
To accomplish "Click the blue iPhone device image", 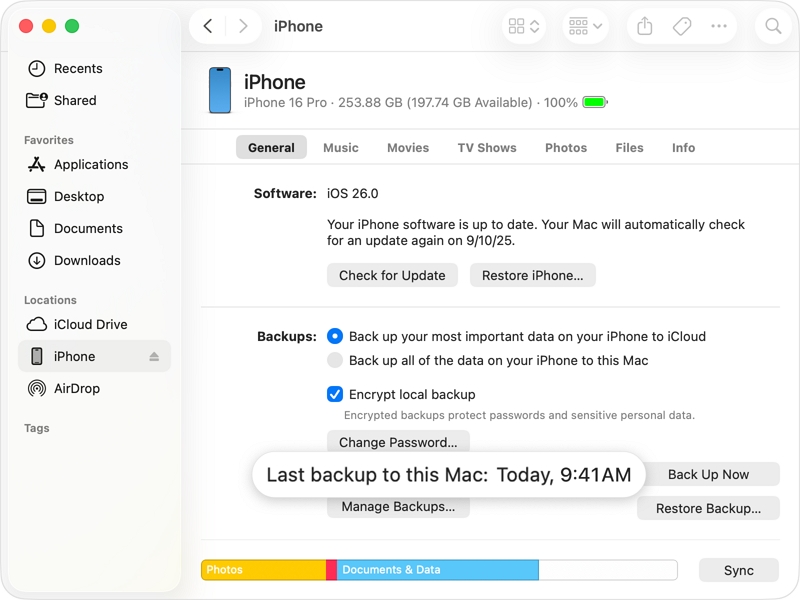I will point(220,90).
